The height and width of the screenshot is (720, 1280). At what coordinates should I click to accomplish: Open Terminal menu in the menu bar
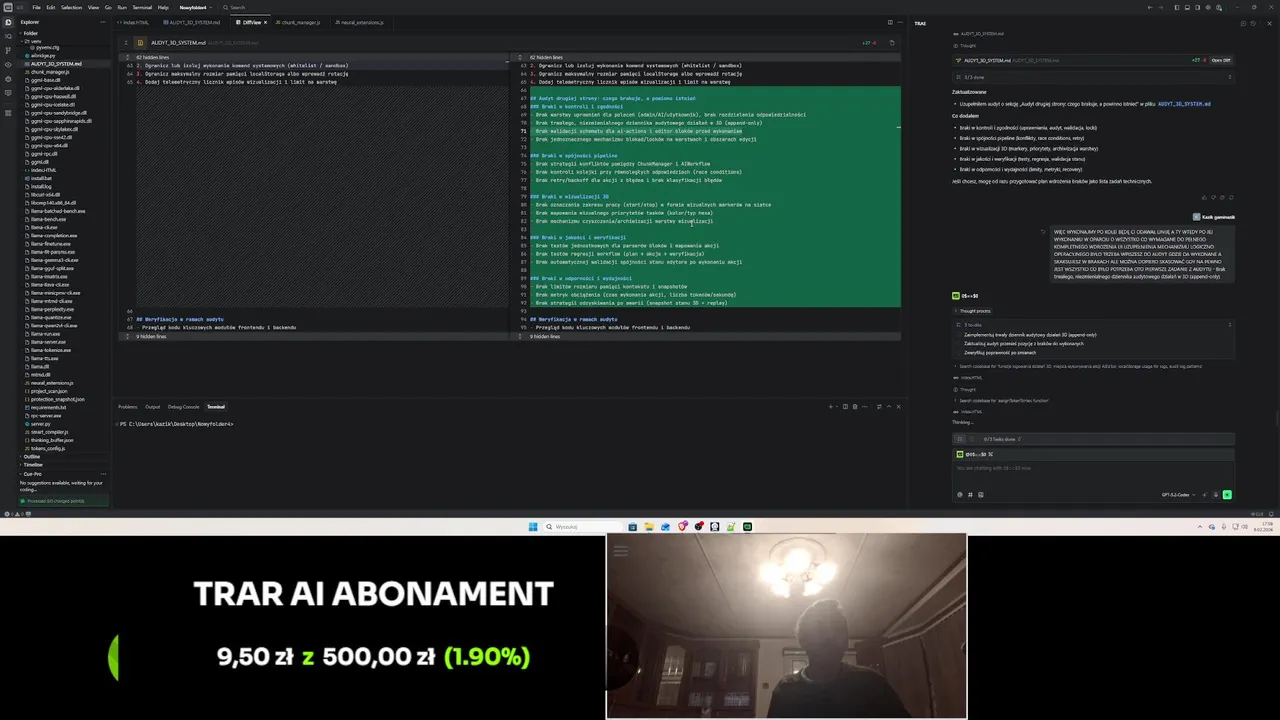pyautogui.click(x=142, y=7)
